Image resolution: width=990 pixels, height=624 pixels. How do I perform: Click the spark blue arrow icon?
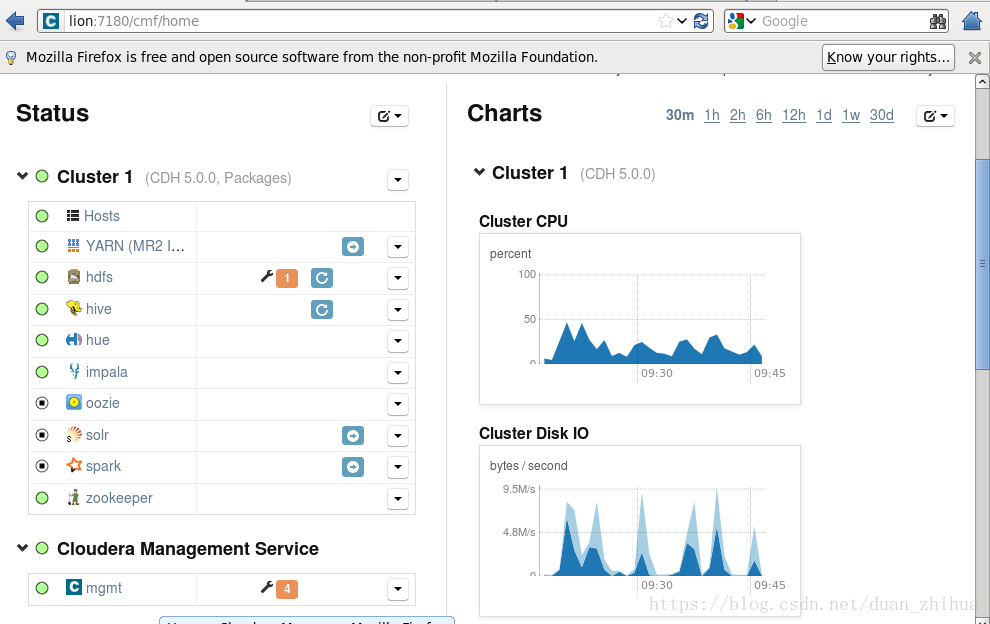[x=353, y=467]
